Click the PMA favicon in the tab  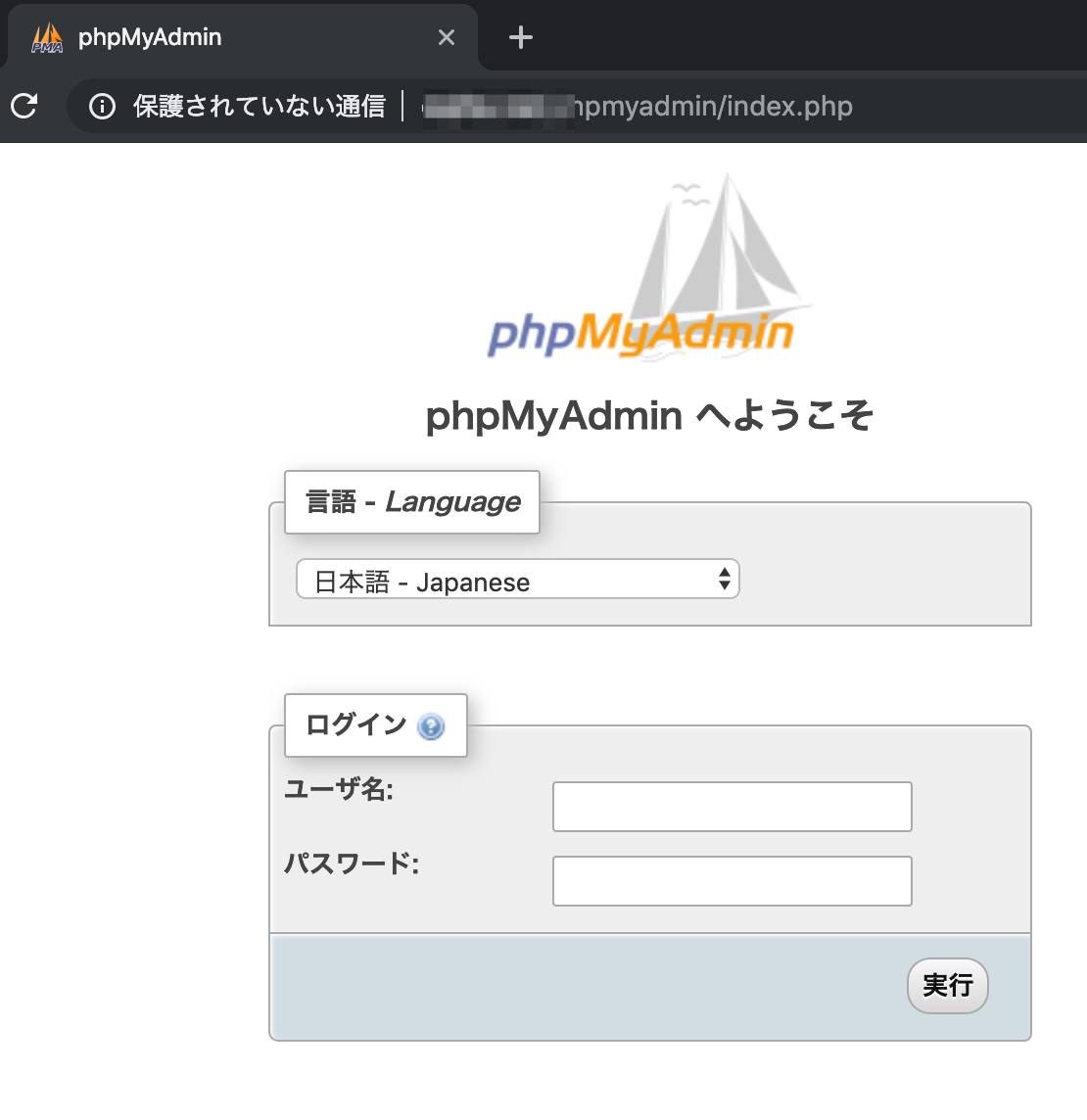tap(47, 37)
